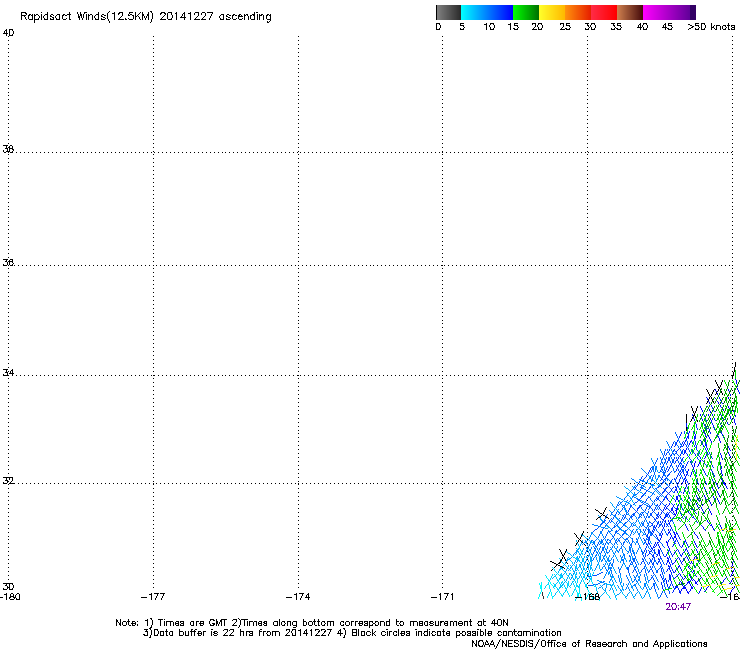Click the 'Rapidscat Winds(12.5KM) 20141227 ascending' title
This screenshot has height=650, width=740.
146,17
